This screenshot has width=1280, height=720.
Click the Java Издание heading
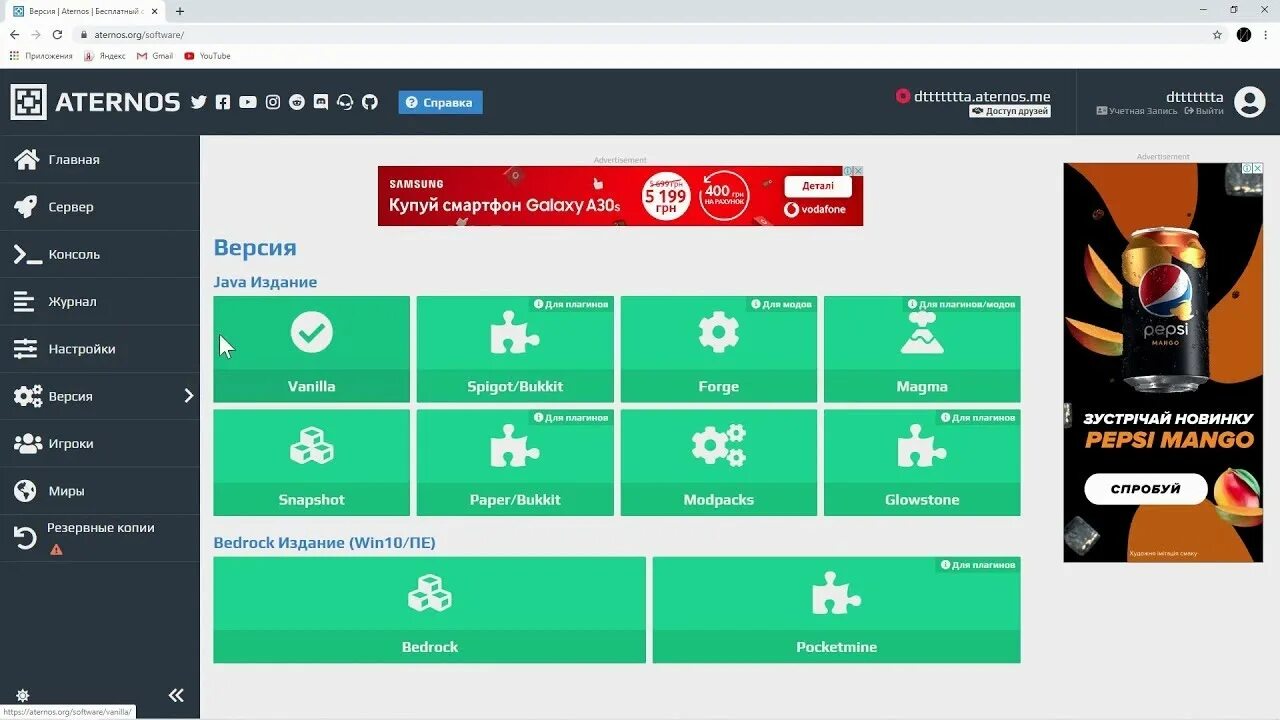[x=265, y=282]
